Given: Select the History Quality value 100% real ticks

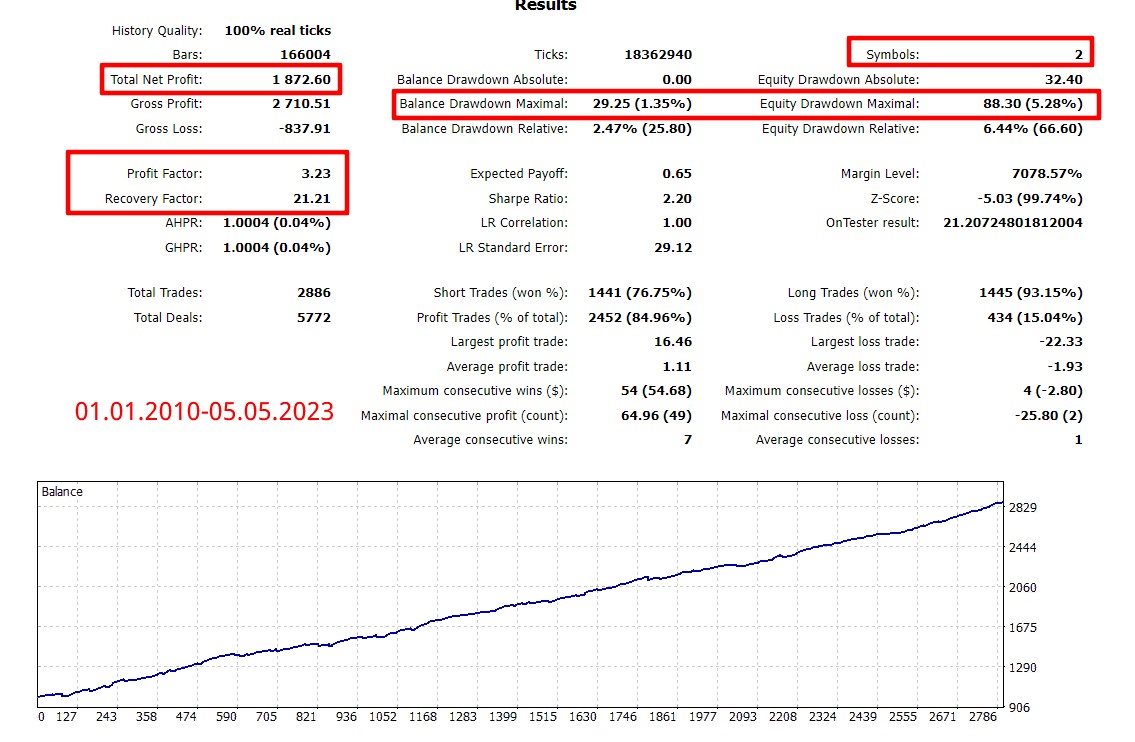Looking at the screenshot, I should coord(277,30).
